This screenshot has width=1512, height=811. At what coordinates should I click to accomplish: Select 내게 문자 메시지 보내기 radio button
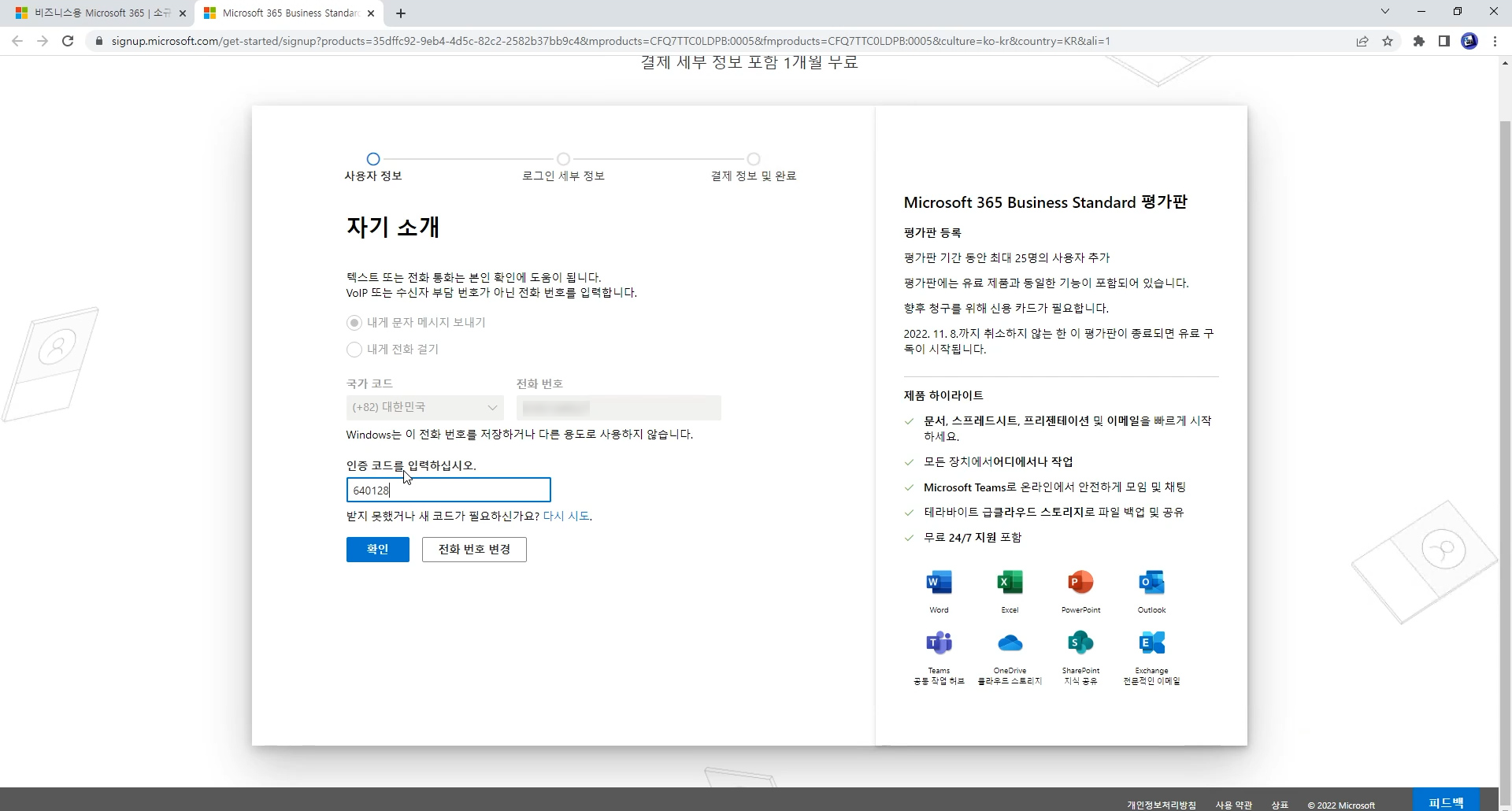354,323
